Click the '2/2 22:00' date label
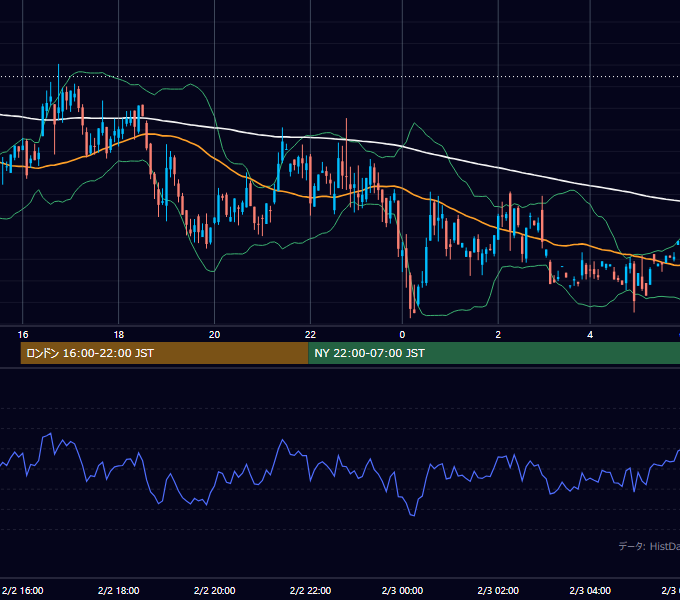The image size is (680, 600). 310,590
